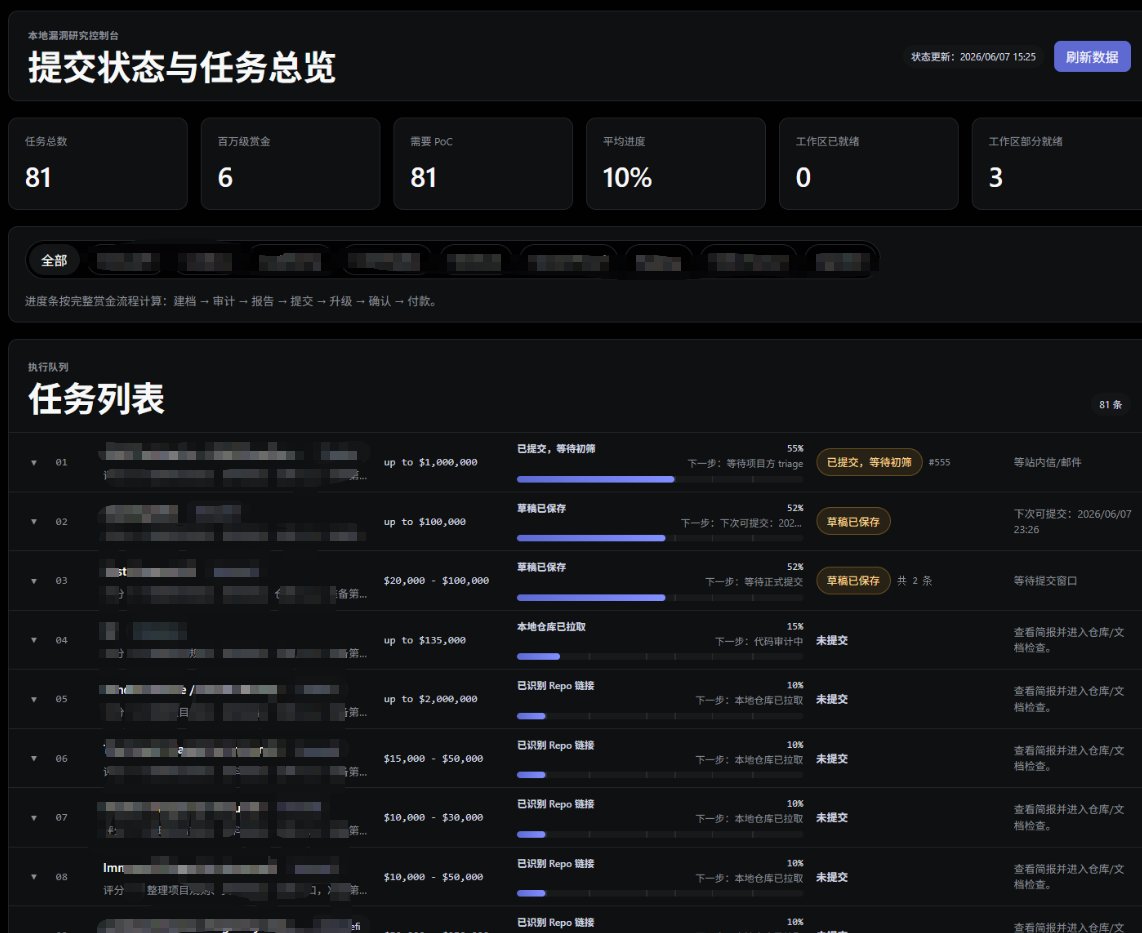Click the 下次可提交 date note in row 02's last column
The width and height of the screenshot is (1142, 933).
coord(1072,521)
